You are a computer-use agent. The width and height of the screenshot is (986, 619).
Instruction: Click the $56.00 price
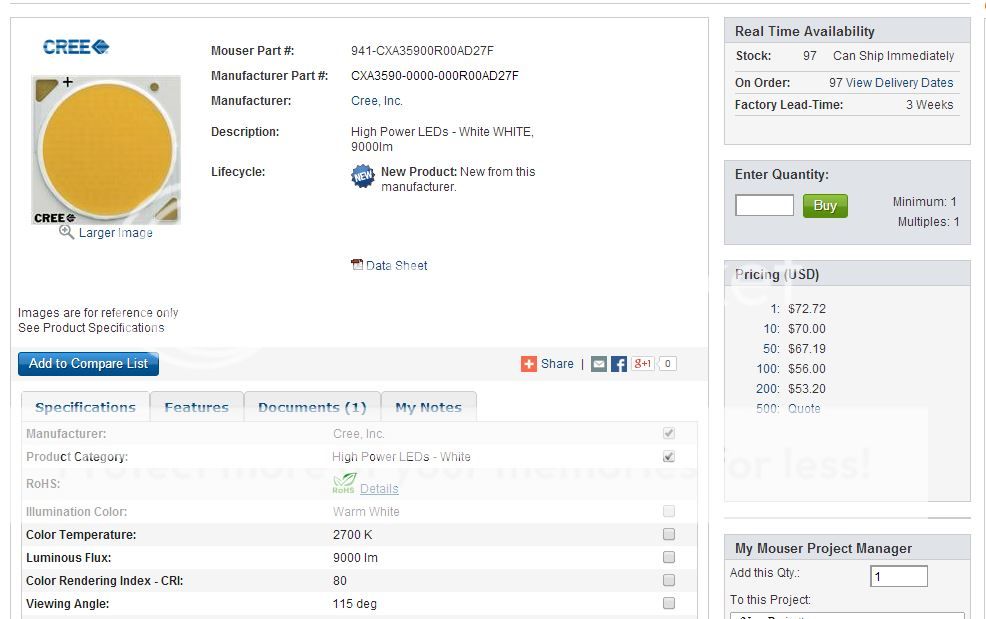pos(807,369)
